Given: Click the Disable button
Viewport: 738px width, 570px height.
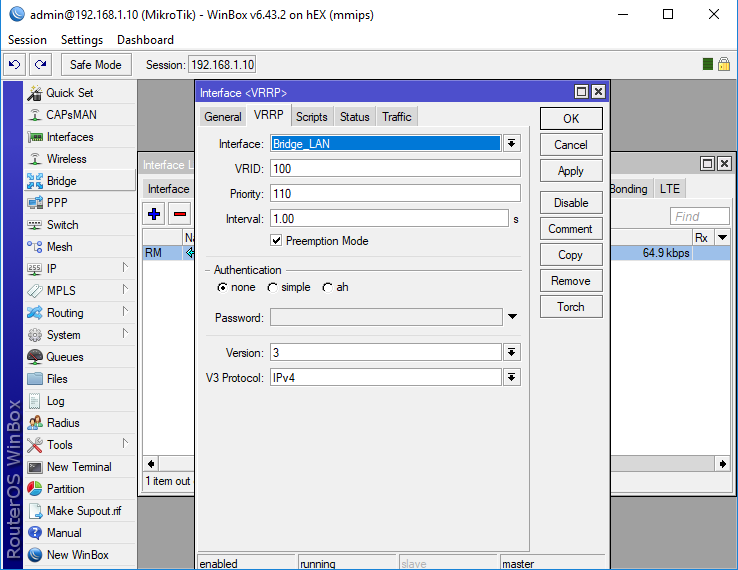Looking at the screenshot, I should point(571,203).
